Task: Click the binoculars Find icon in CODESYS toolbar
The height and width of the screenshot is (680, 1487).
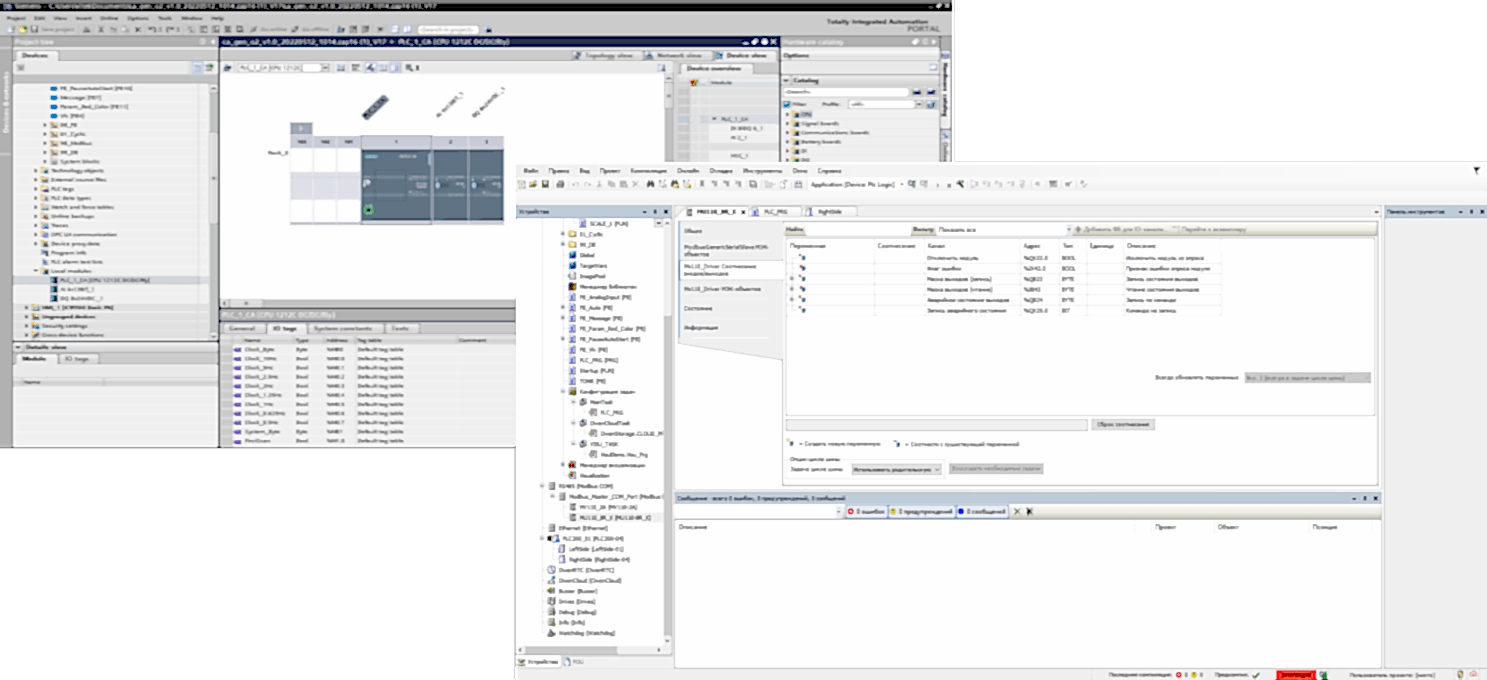Action: [x=649, y=184]
